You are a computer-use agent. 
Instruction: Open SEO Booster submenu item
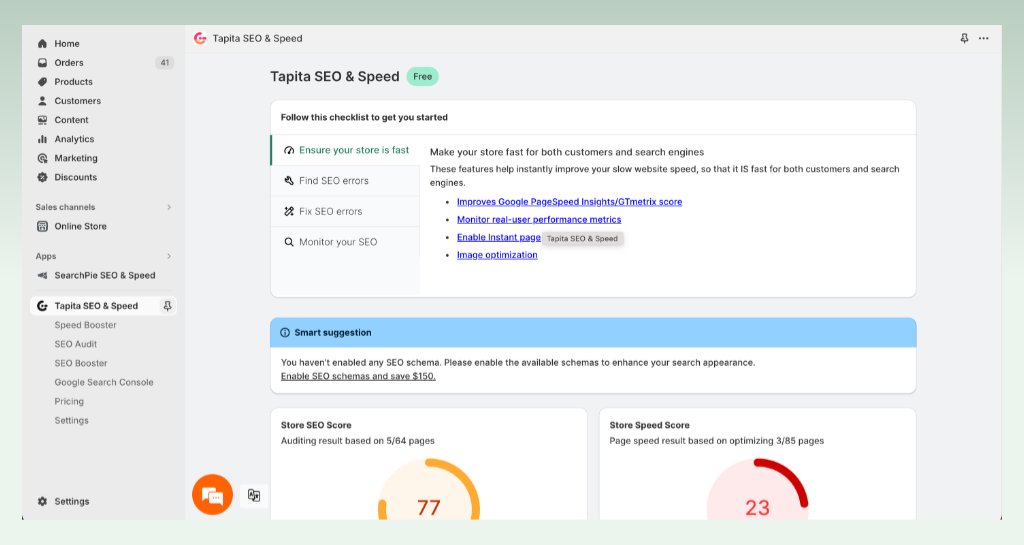pyautogui.click(x=81, y=363)
